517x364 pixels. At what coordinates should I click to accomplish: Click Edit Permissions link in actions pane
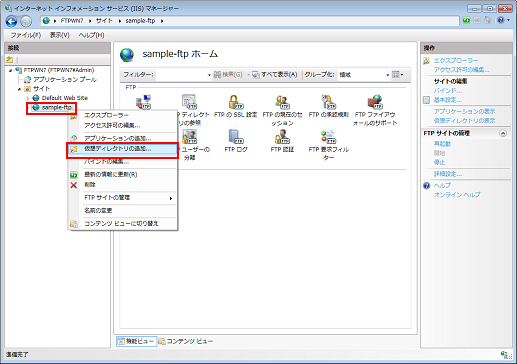[x=461, y=70]
